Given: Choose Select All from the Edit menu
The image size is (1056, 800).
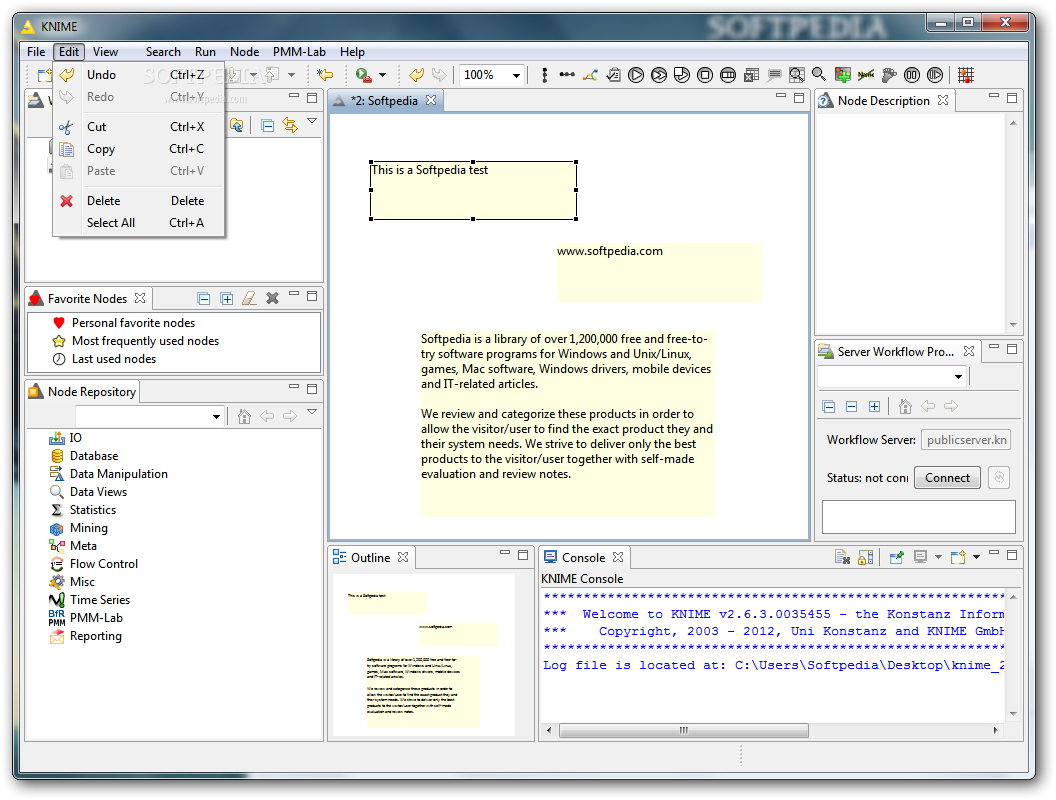Looking at the screenshot, I should point(138,223).
